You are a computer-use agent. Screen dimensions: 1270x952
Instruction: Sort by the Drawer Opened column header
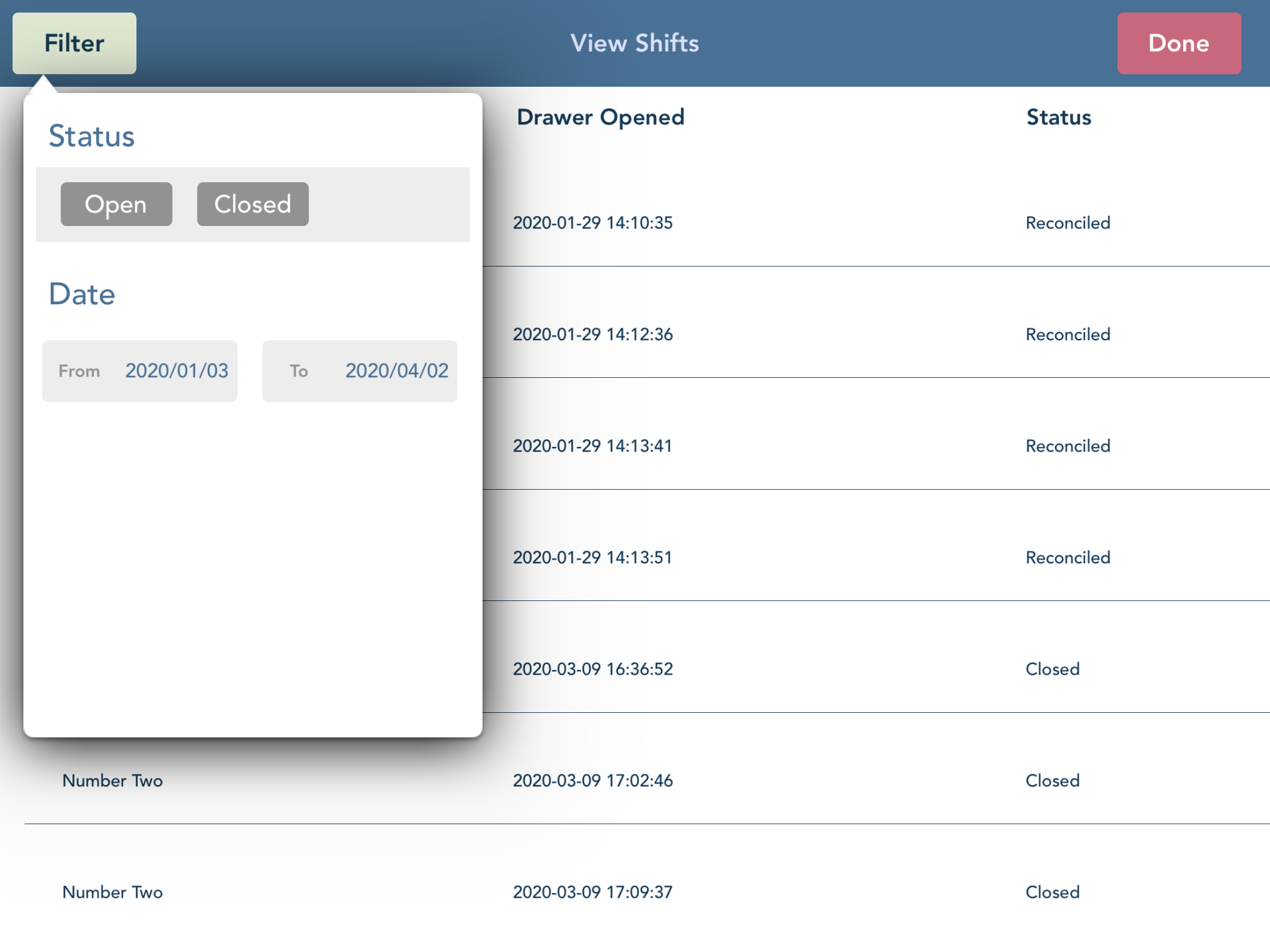tap(600, 116)
